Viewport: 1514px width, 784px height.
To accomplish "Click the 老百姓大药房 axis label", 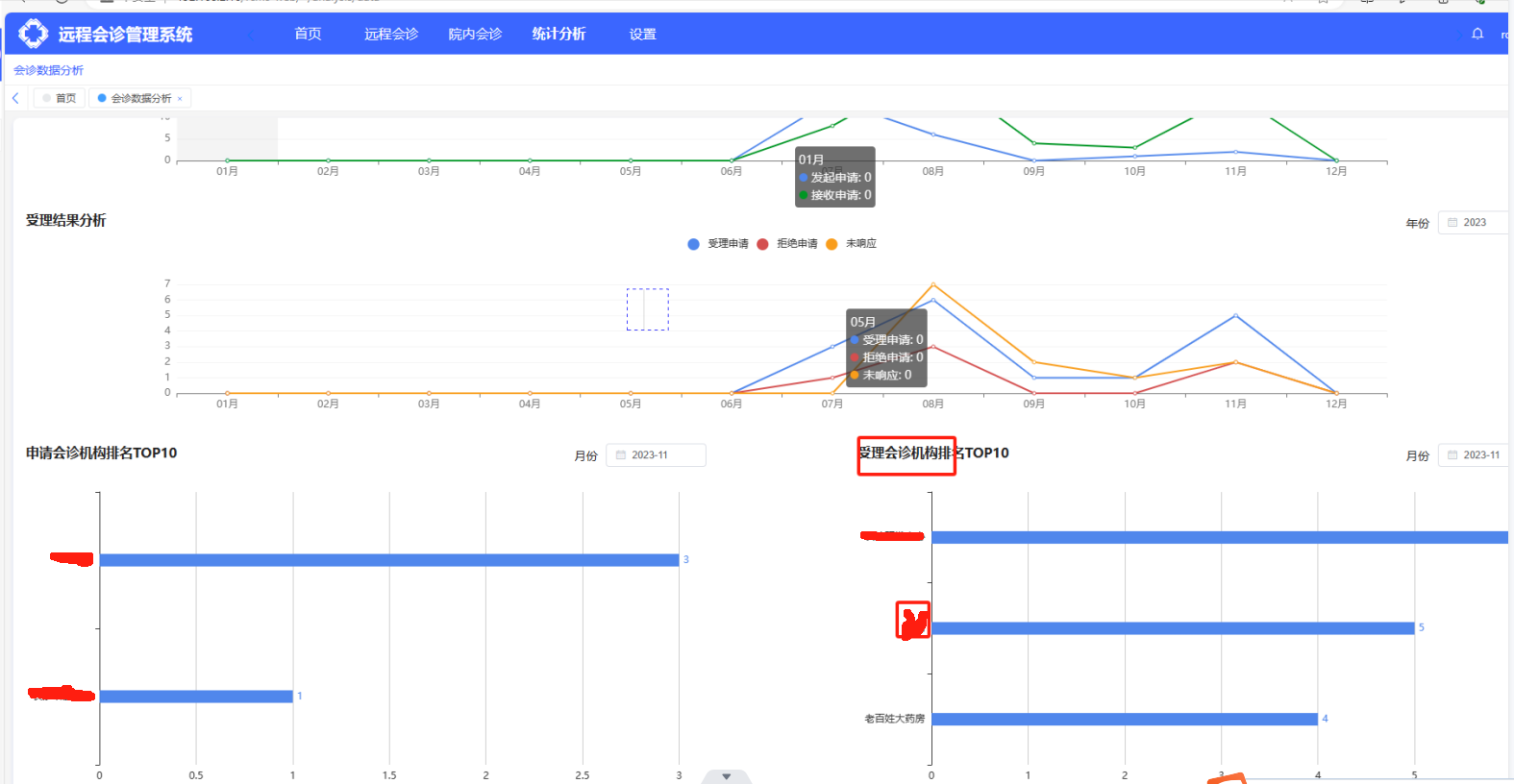I will [894, 719].
